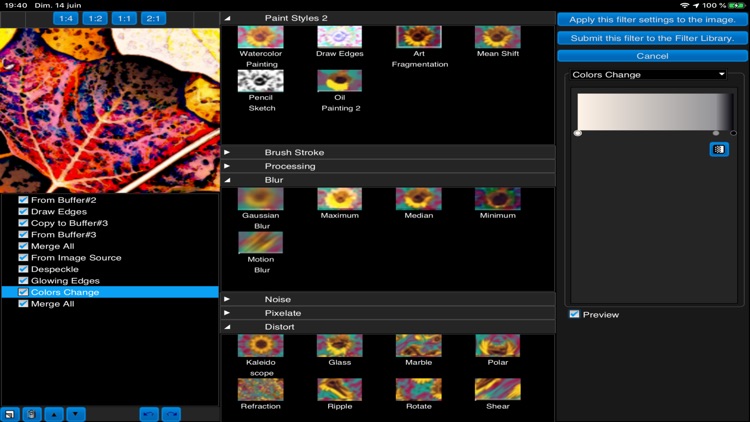The width and height of the screenshot is (750, 422).
Task: Select the Gaussian Blur filter thumbnail
Action: 261,199
